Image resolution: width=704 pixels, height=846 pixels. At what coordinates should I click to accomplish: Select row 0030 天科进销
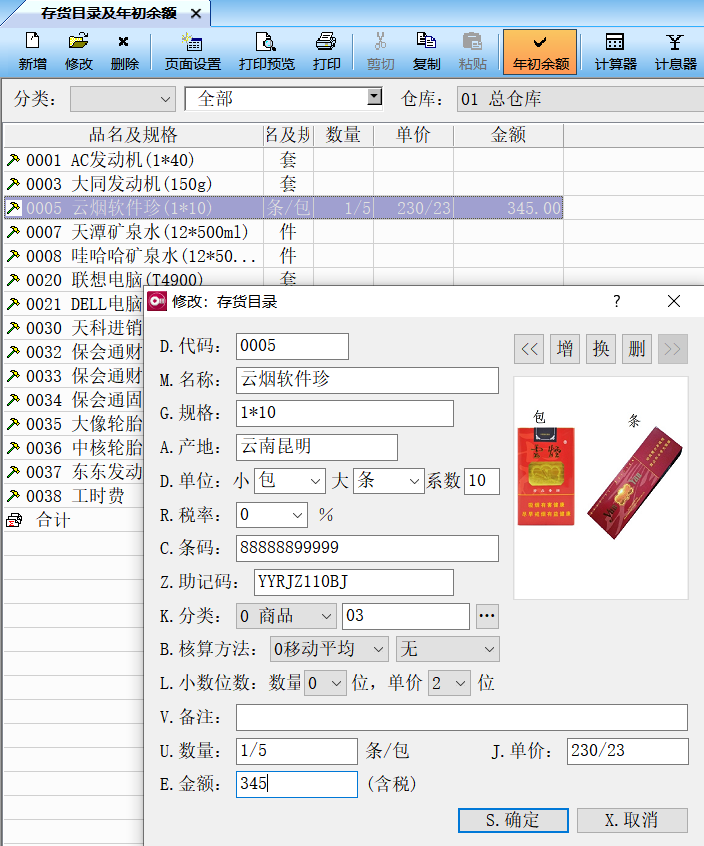click(74, 328)
